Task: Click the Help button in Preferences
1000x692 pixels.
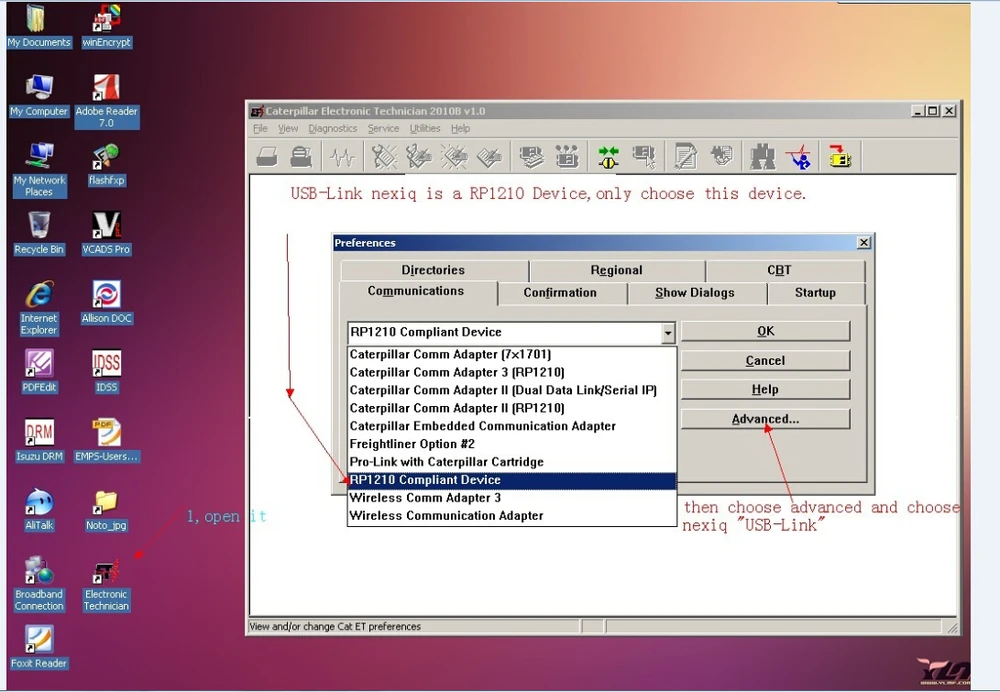Action: click(765, 389)
